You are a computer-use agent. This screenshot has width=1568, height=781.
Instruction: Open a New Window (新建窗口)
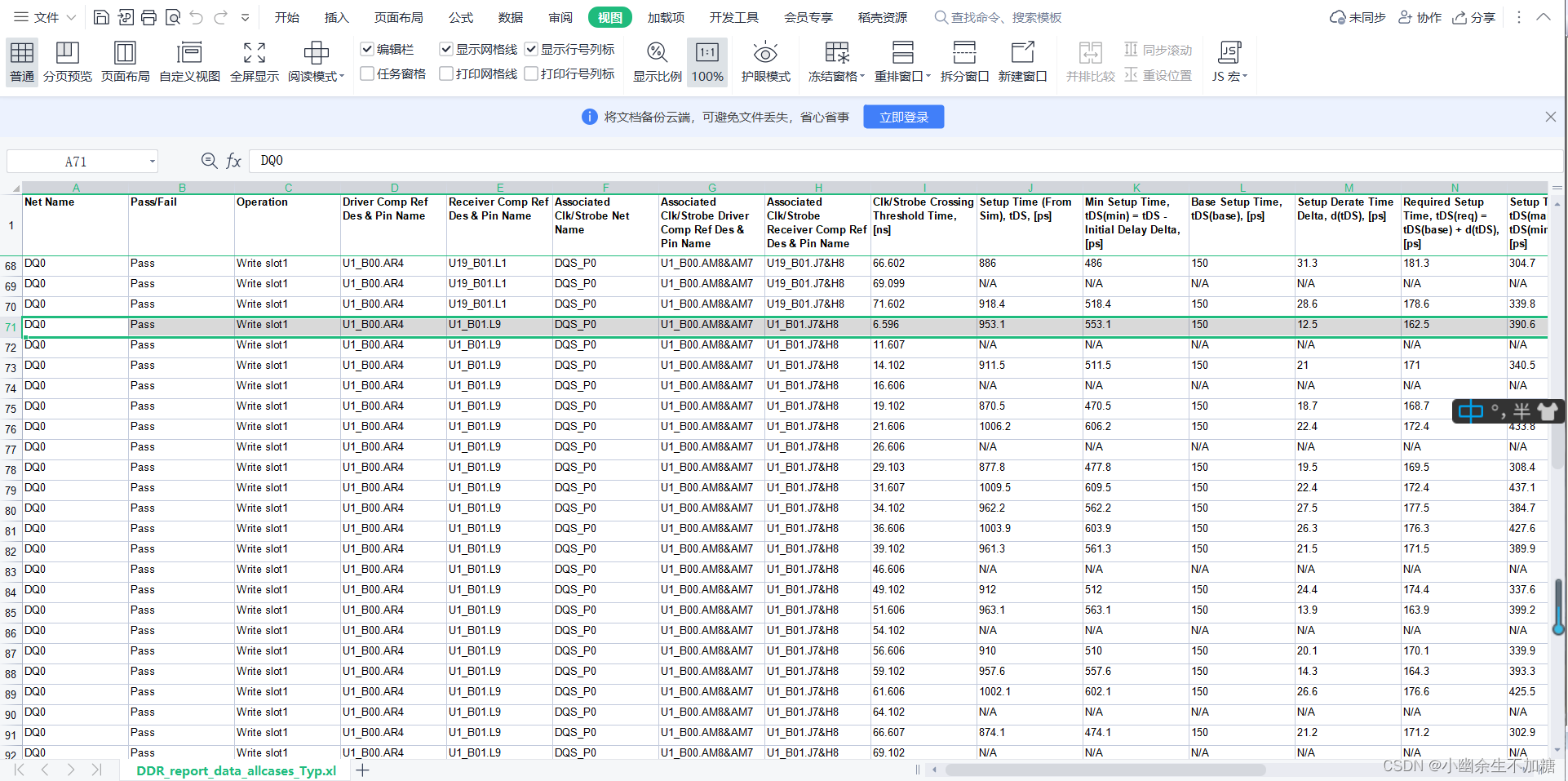(x=1022, y=62)
